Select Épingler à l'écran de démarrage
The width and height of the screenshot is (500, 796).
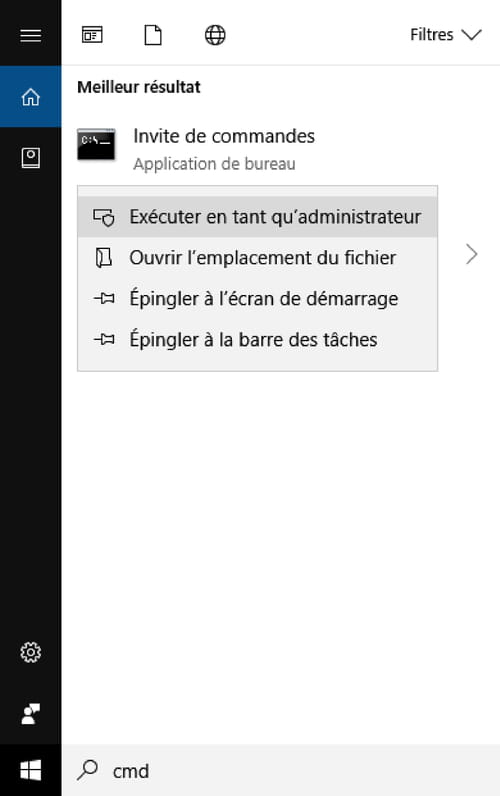257,298
